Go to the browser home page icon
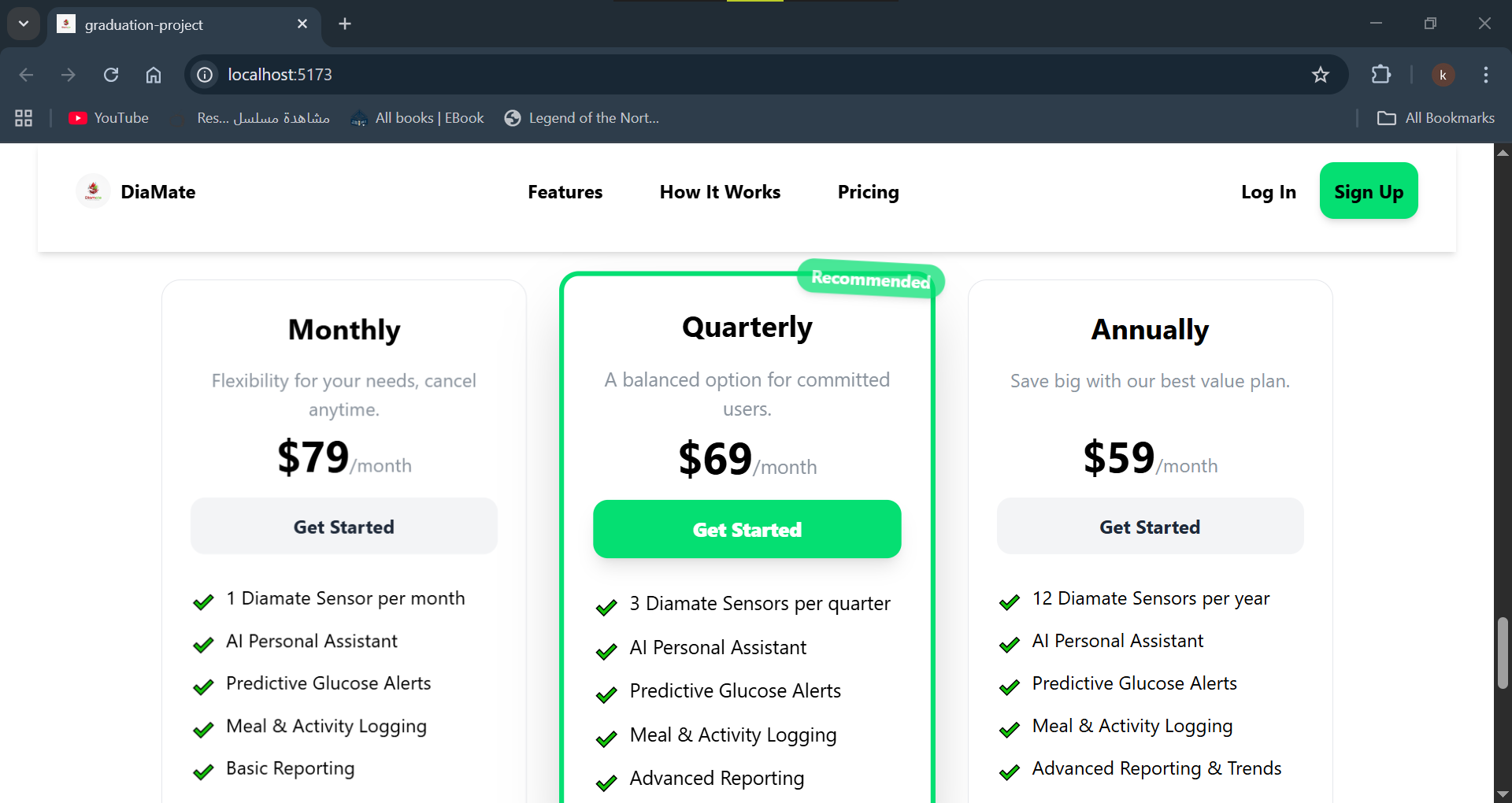Screen dimensions: 1512x803 (x=154, y=75)
